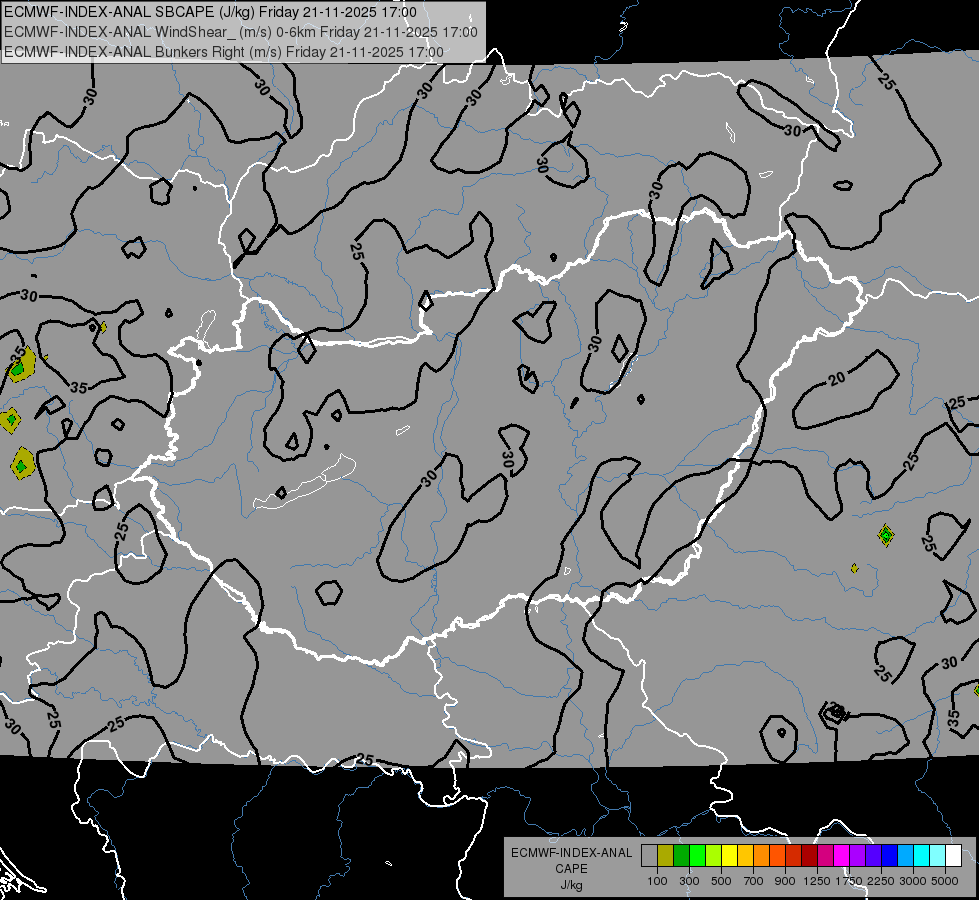Click the 100 legend value
Viewport: 979px width, 900px height.
tap(657, 881)
